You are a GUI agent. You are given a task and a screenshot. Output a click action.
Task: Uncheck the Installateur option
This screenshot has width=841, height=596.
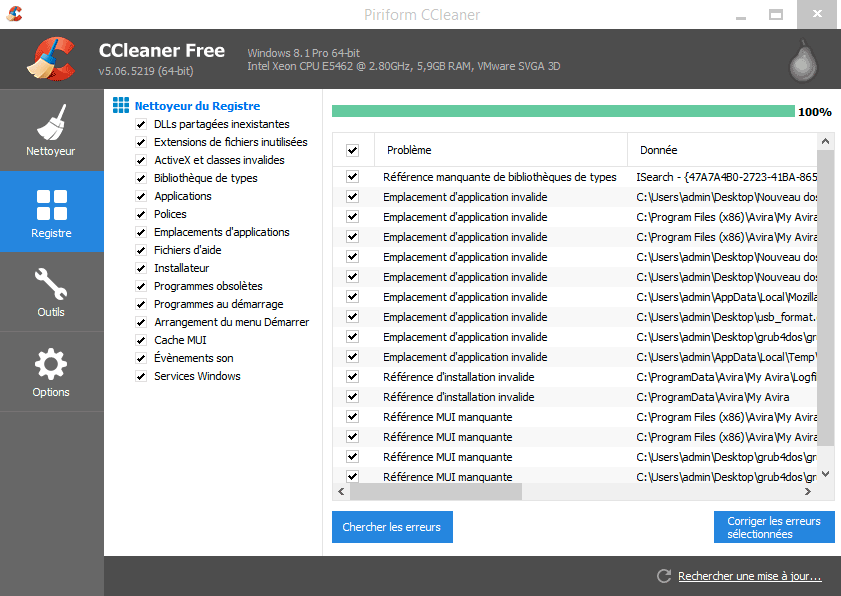pos(141,268)
